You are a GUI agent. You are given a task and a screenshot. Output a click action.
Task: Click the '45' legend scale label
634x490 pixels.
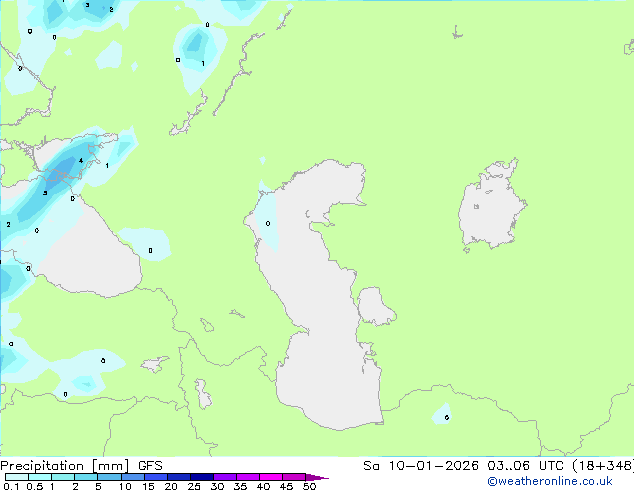point(286,486)
